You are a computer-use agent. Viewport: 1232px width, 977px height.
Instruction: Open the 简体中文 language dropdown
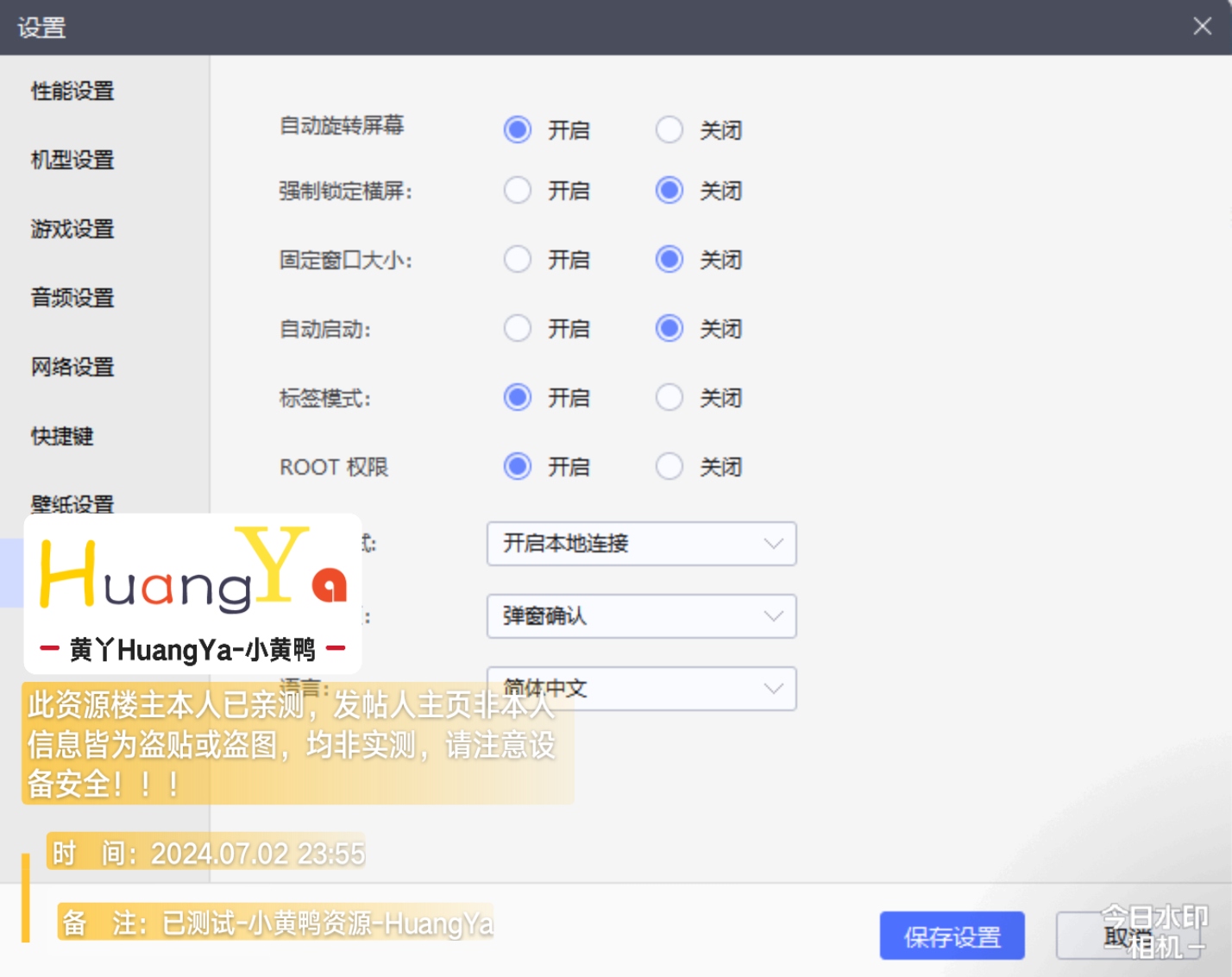click(x=641, y=689)
